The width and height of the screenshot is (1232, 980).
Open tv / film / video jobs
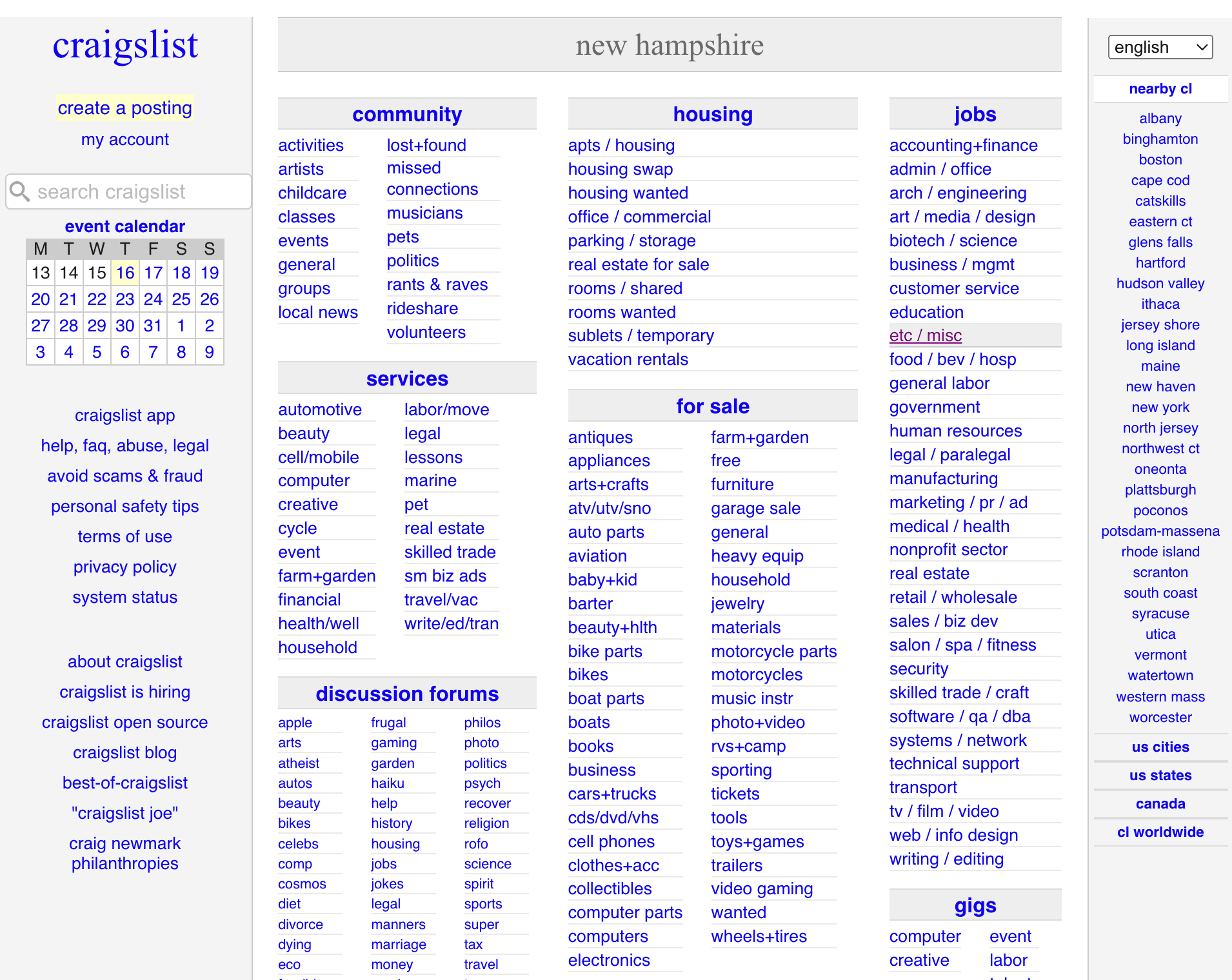click(944, 811)
